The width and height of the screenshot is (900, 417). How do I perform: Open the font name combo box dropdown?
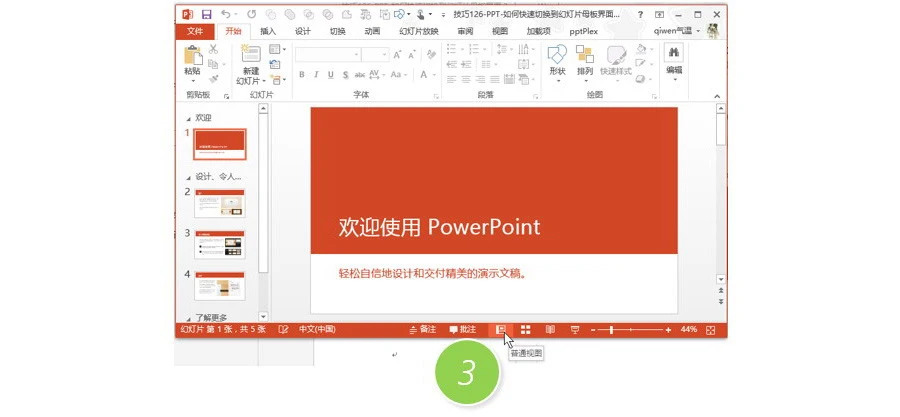click(x=356, y=55)
